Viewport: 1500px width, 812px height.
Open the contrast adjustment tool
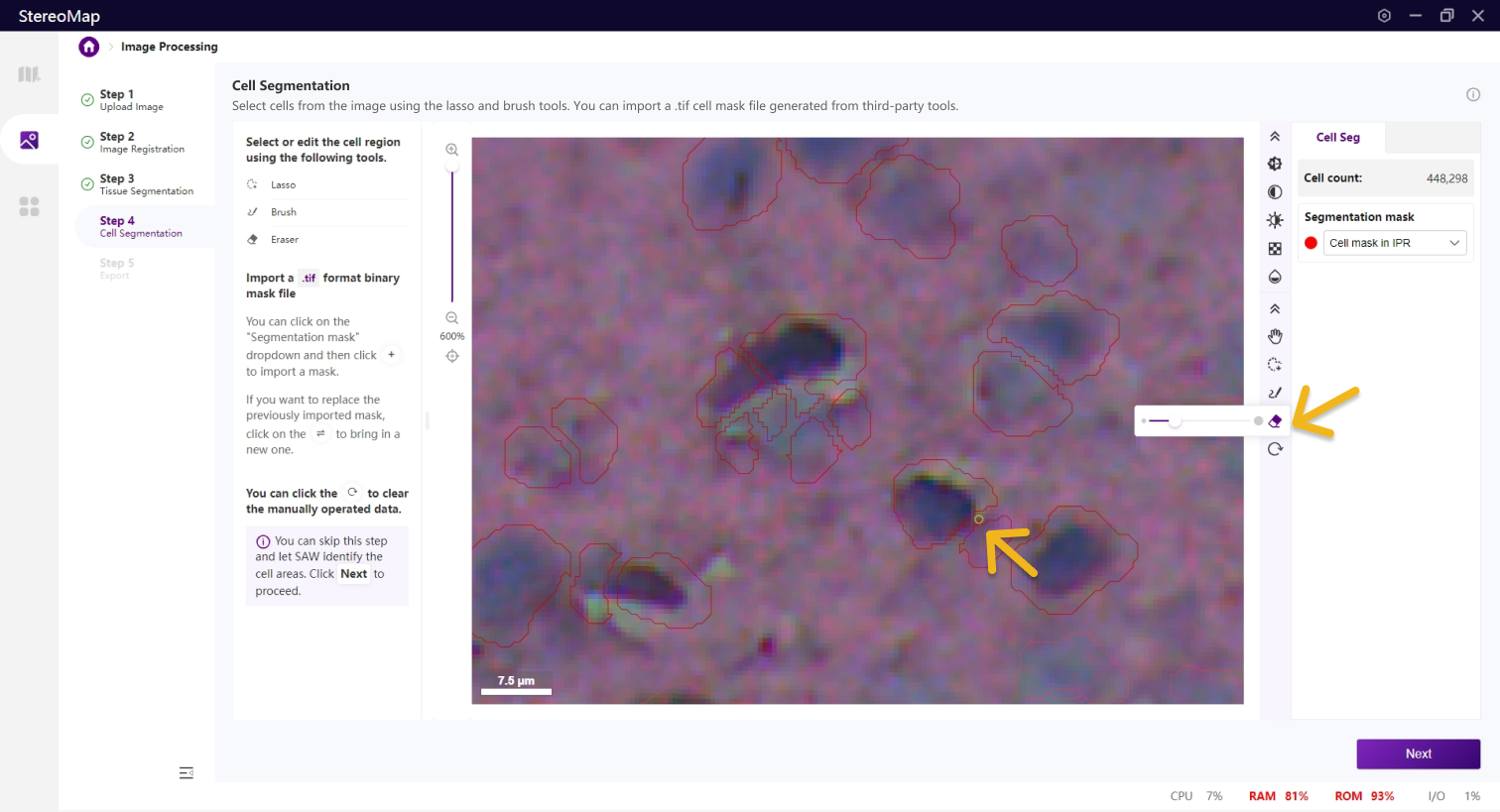pyautogui.click(x=1275, y=192)
